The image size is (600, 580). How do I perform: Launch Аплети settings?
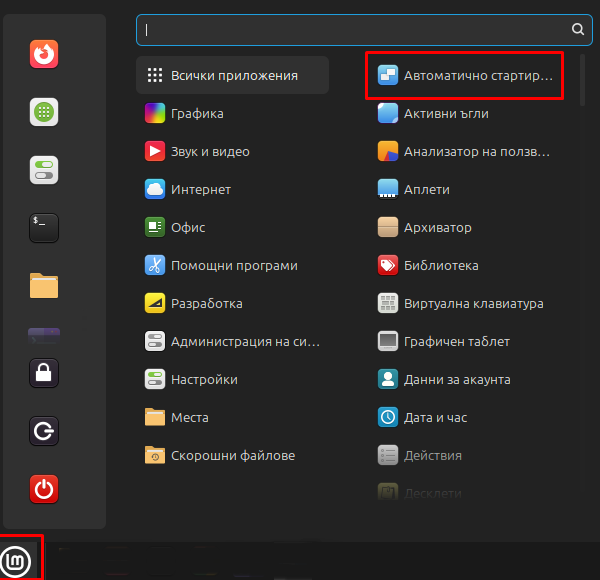(465, 189)
